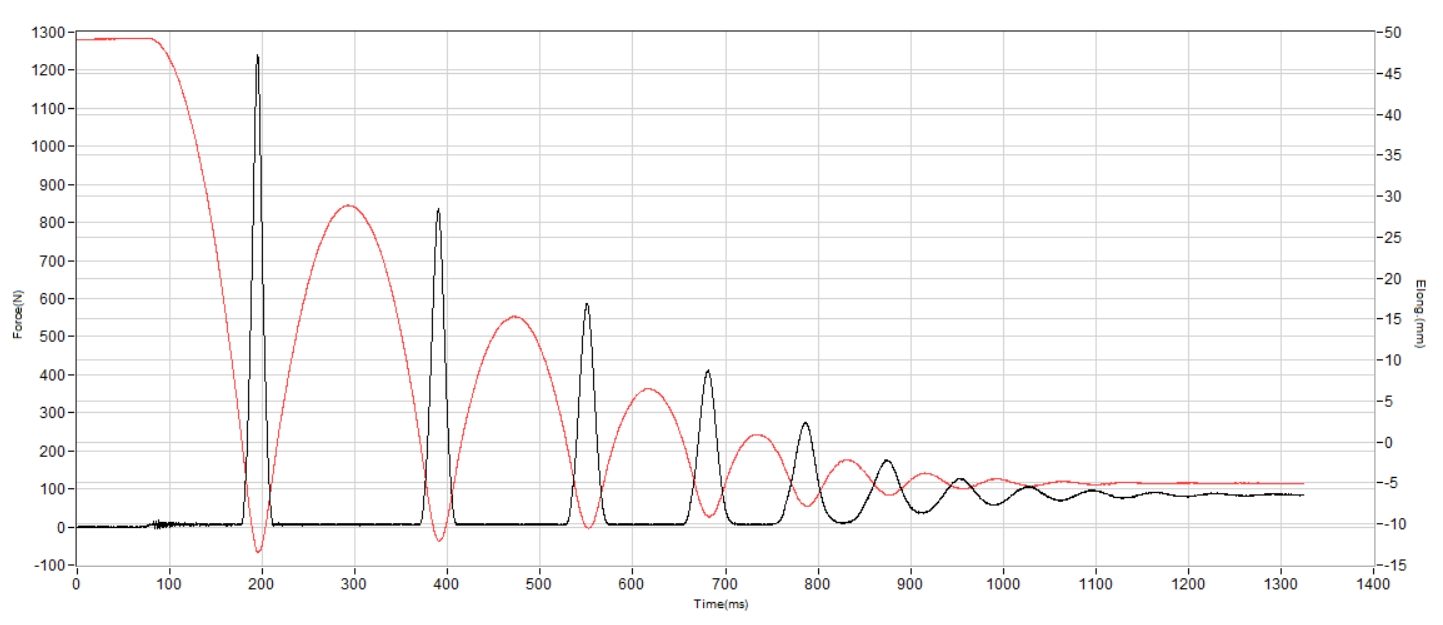The image size is (1443, 625).
Task: Click the Time(ms) axis title
Action: 722,605
